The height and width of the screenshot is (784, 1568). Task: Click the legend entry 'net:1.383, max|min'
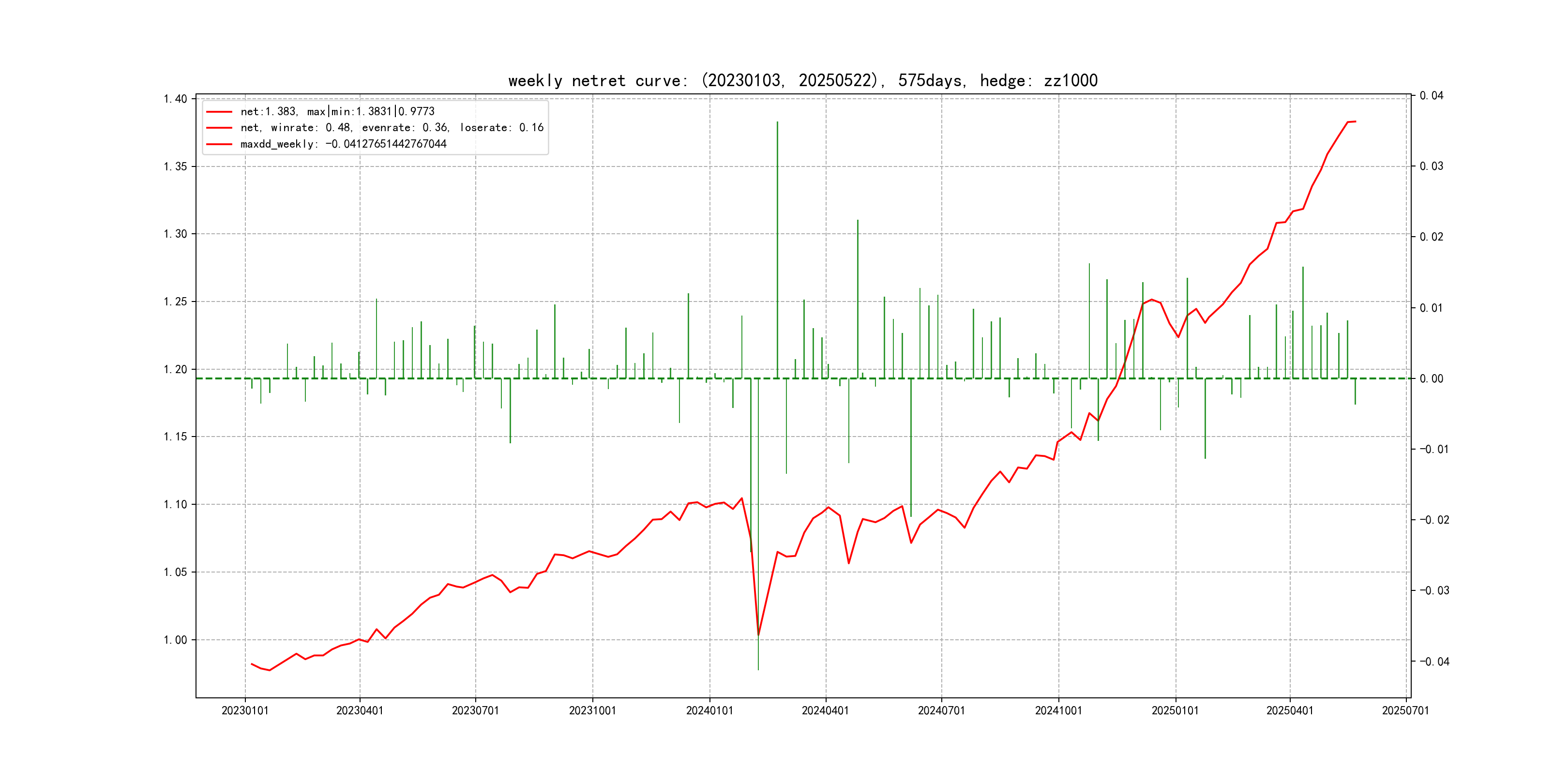tap(337, 111)
